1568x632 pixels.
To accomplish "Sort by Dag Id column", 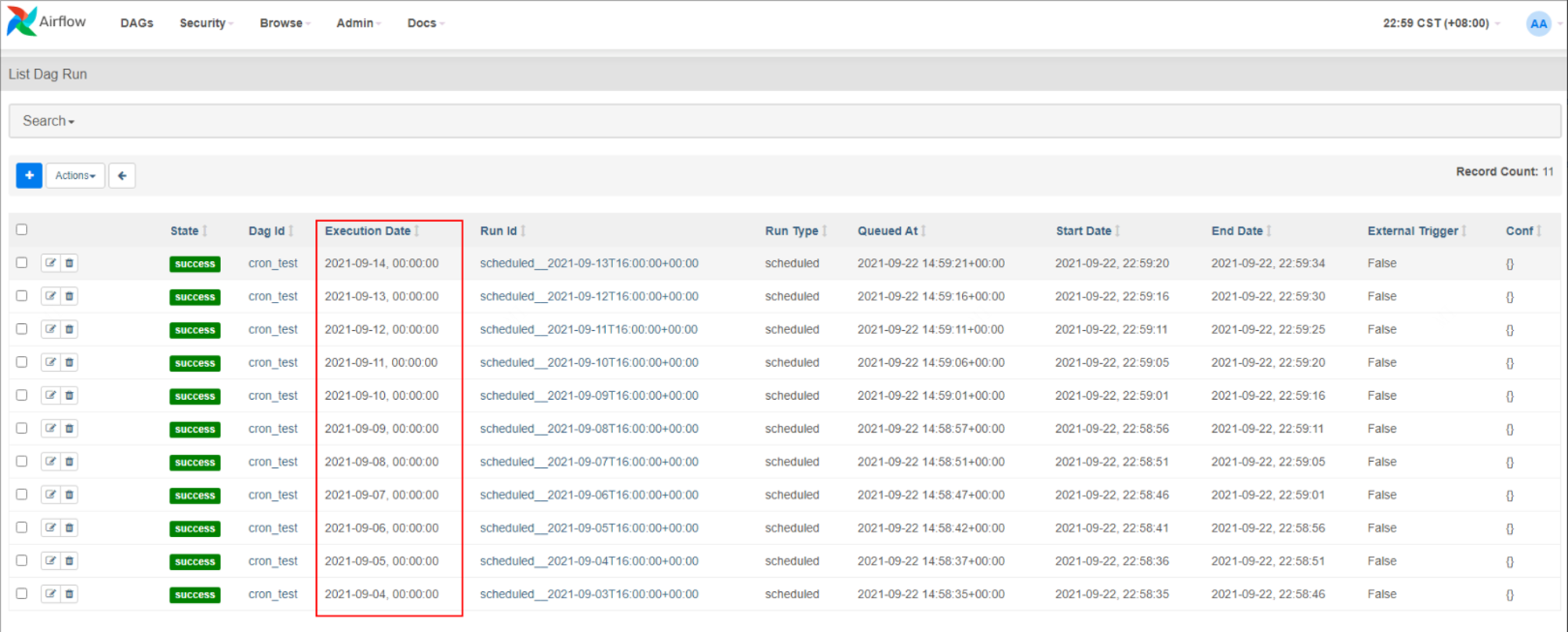I will [271, 231].
